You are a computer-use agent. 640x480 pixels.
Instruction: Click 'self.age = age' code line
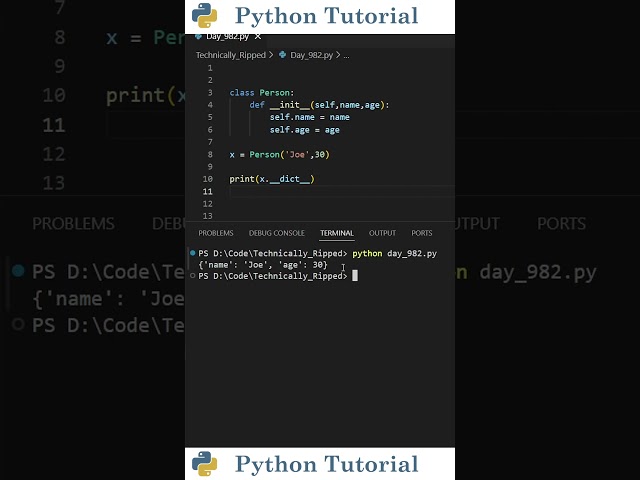(x=304, y=130)
